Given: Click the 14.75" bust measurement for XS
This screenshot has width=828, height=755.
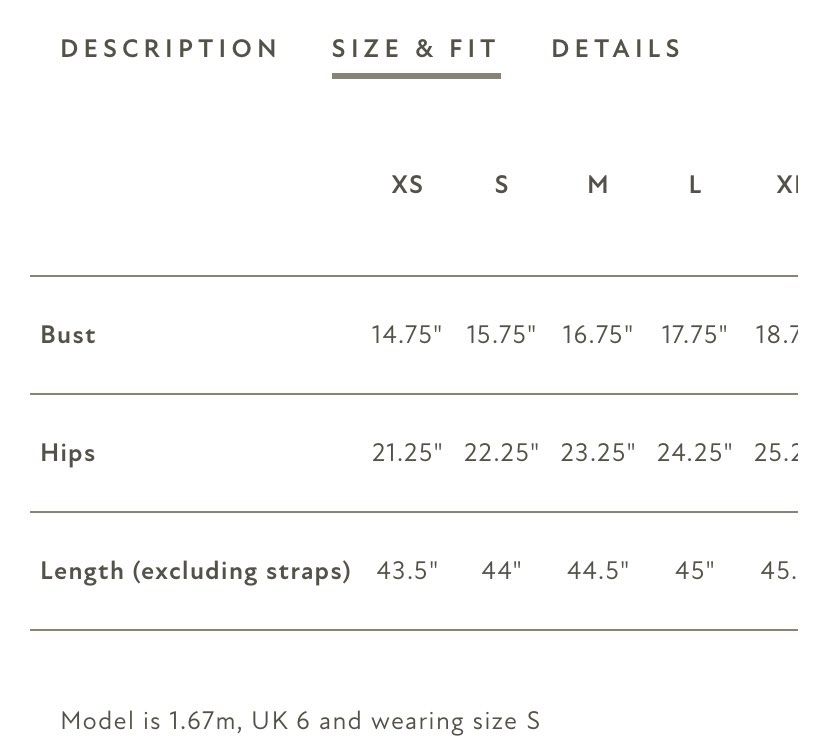Looking at the screenshot, I should 407,335.
